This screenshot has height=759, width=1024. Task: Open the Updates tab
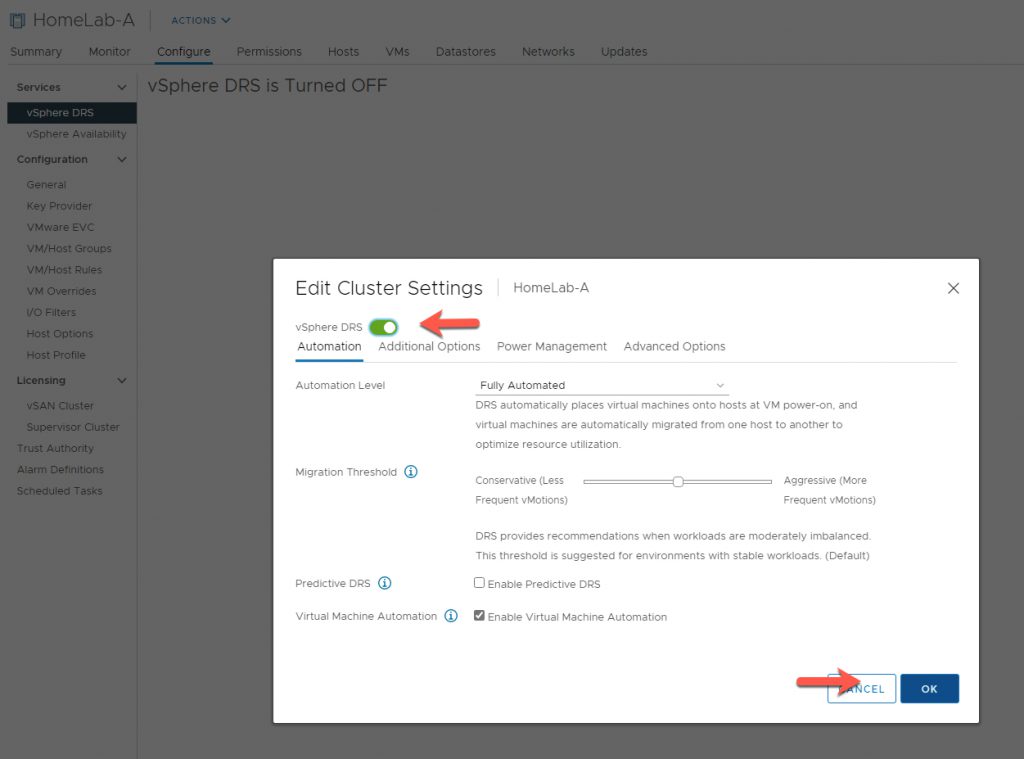(624, 52)
